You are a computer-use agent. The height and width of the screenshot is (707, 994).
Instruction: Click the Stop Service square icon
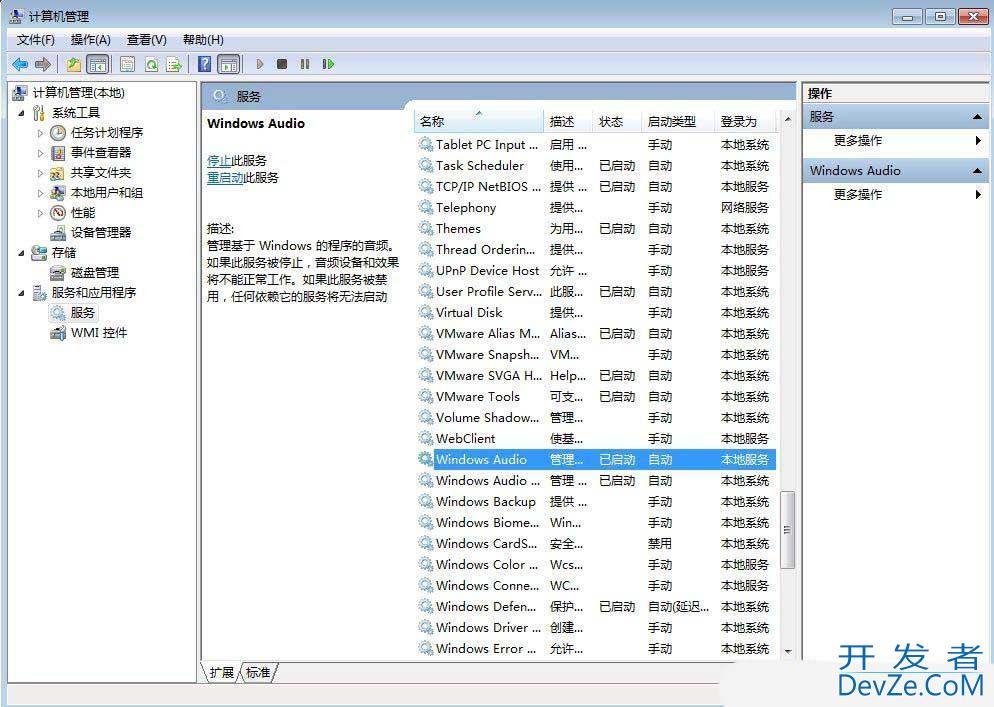coord(282,64)
